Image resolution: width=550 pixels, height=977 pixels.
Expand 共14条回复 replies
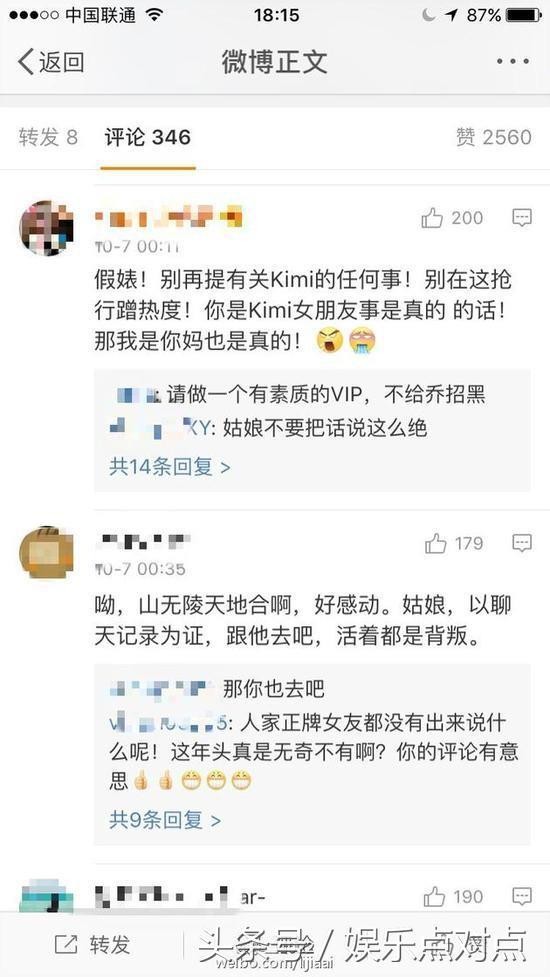[170, 466]
